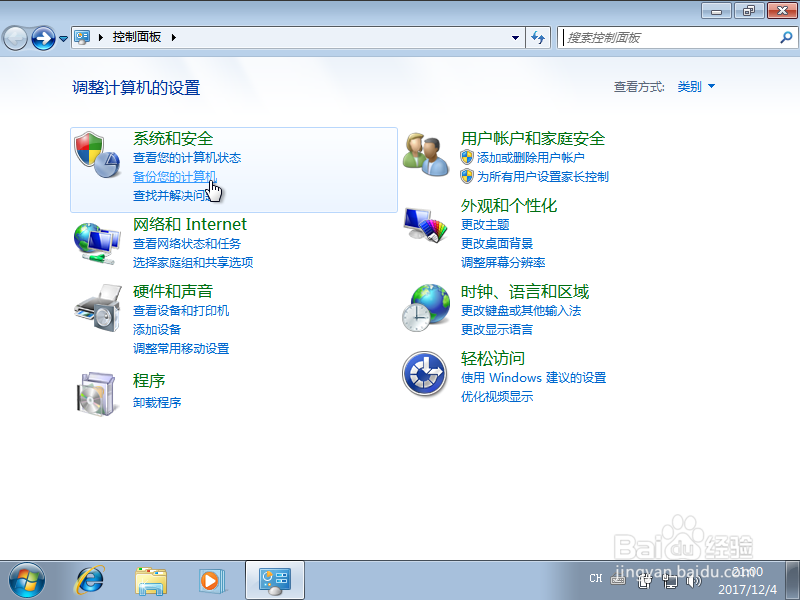Image resolution: width=800 pixels, height=600 pixels.
Task: Open 时钟、语言和区域 clock icon
Action: pyautogui.click(x=427, y=306)
